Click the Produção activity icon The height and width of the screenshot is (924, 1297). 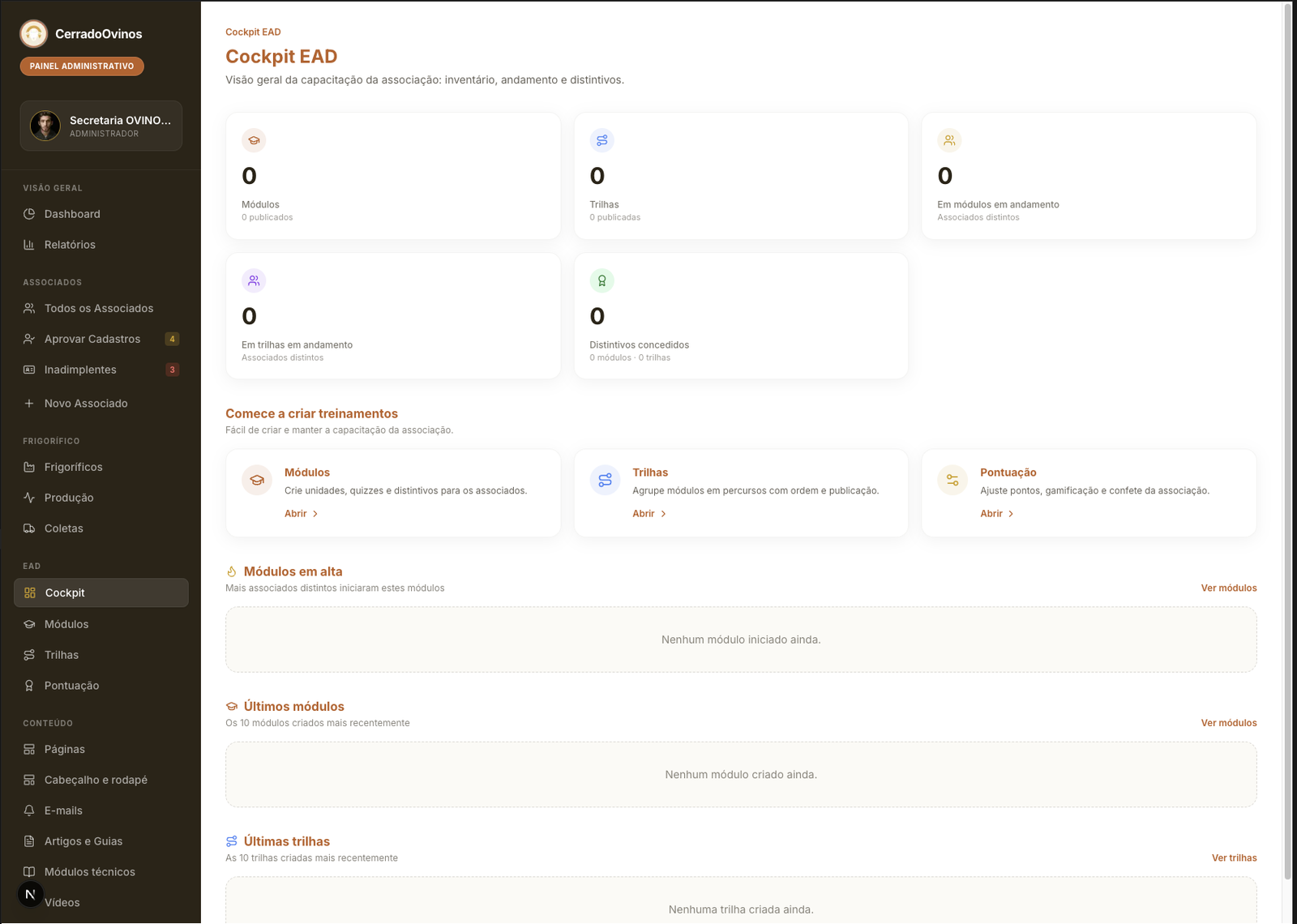pos(29,498)
